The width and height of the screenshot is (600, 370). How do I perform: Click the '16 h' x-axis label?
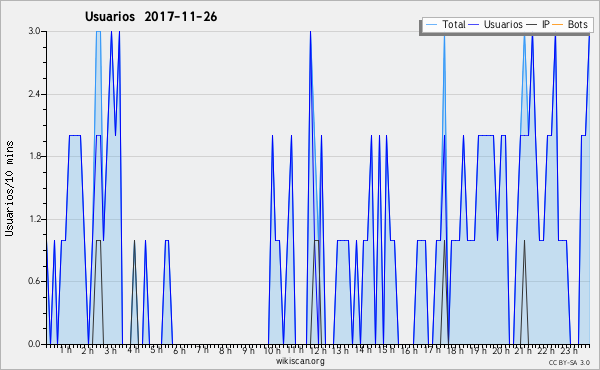point(409,351)
